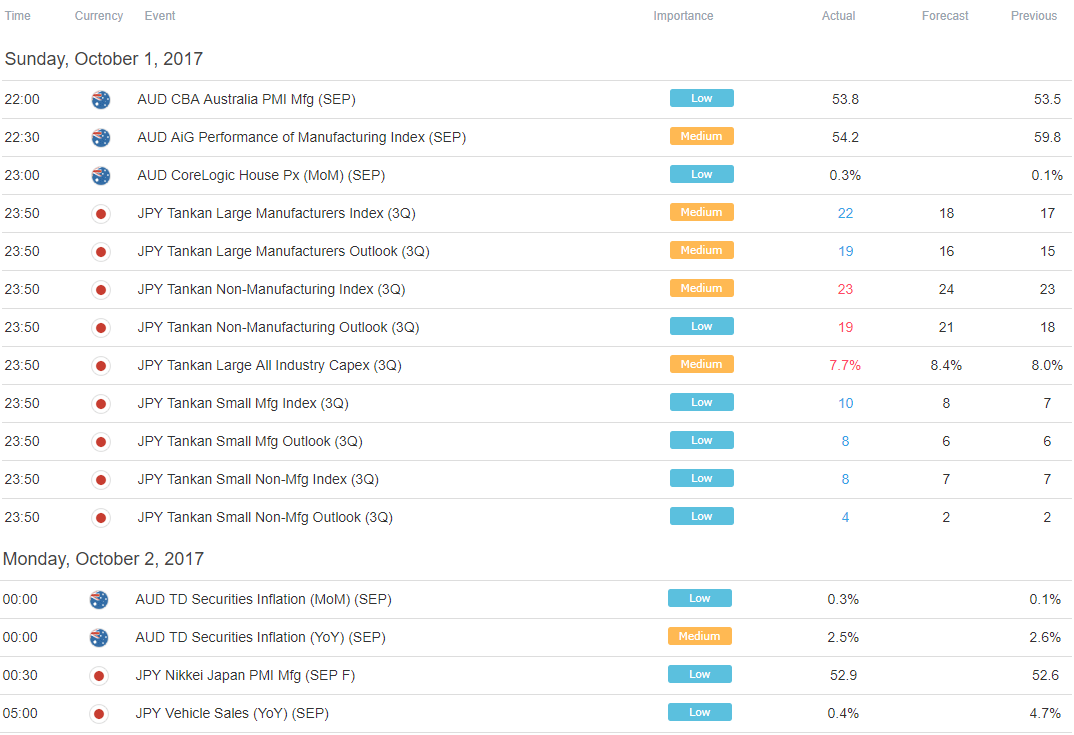Click the Japan flag beside Tankan Large Manufacturers Index
The width and height of the screenshot is (1074, 735).
tap(101, 214)
